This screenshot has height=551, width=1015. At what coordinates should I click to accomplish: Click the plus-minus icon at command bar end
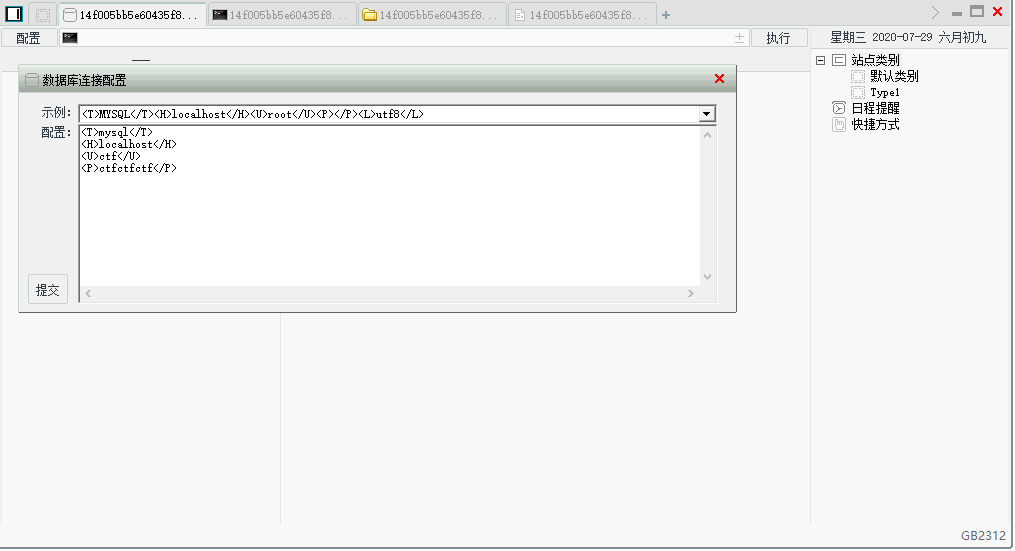click(739, 38)
